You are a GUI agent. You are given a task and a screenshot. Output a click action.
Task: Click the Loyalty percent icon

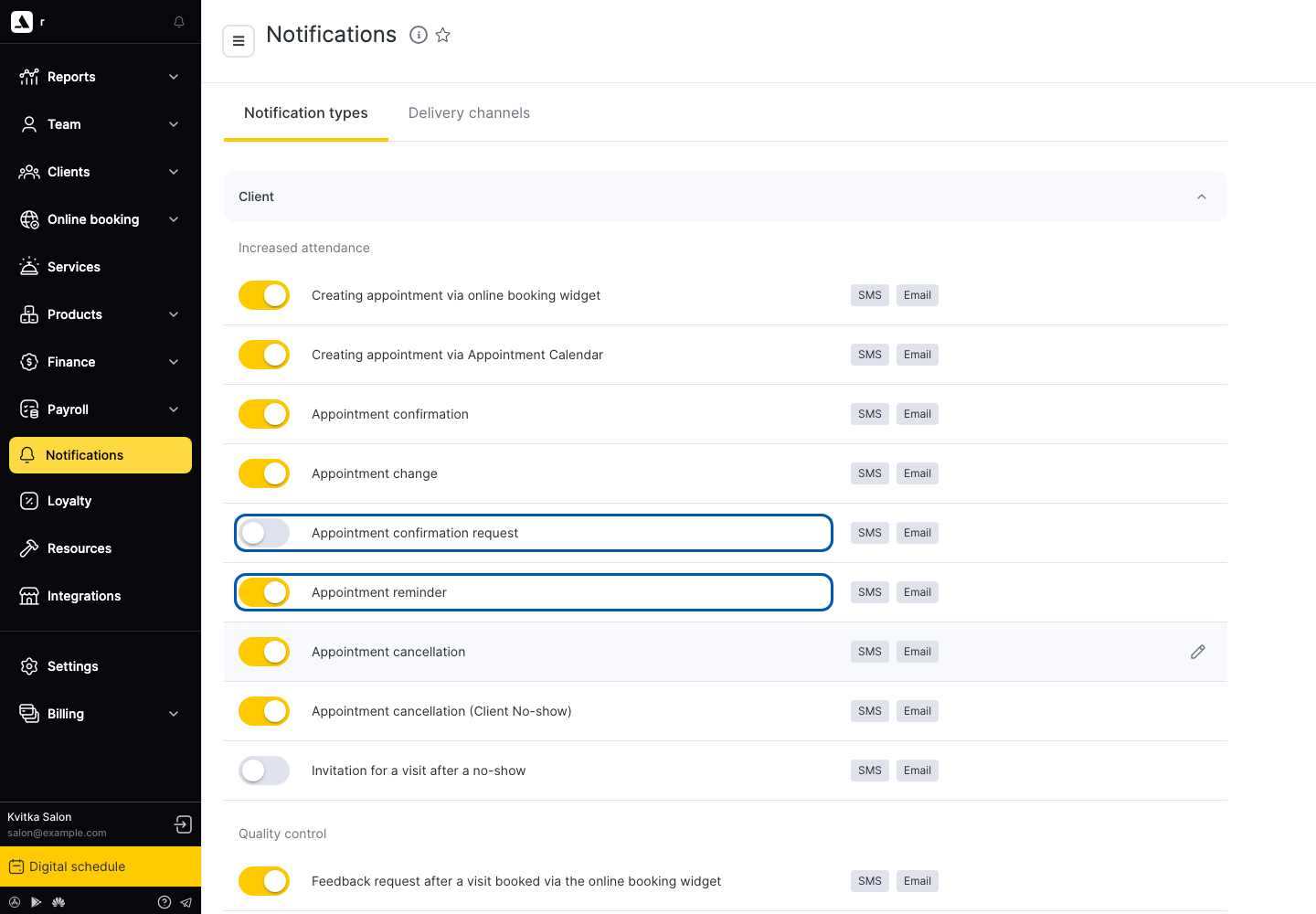point(29,501)
